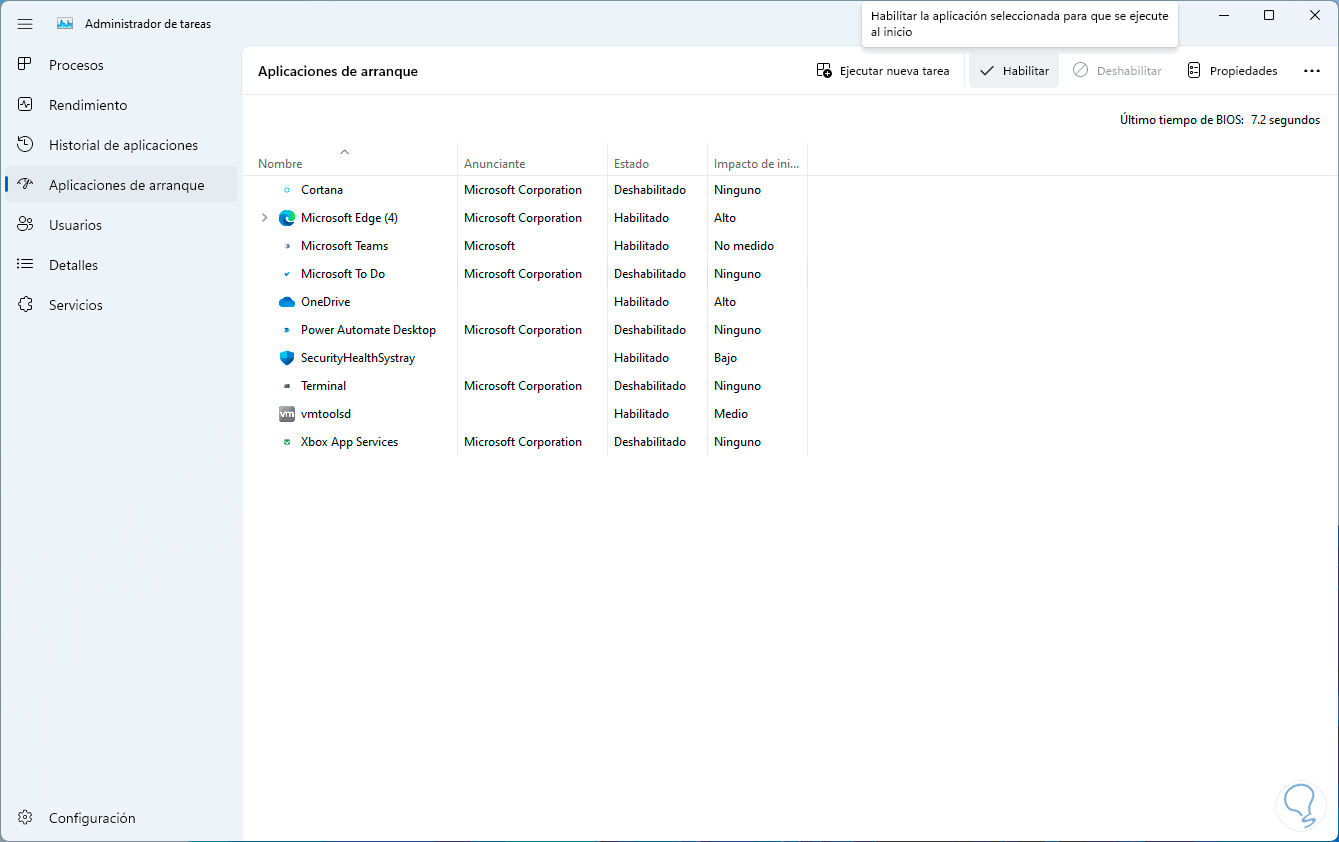This screenshot has width=1339, height=842.
Task: Switch to the Rendimiento page
Action: pos(121,105)
